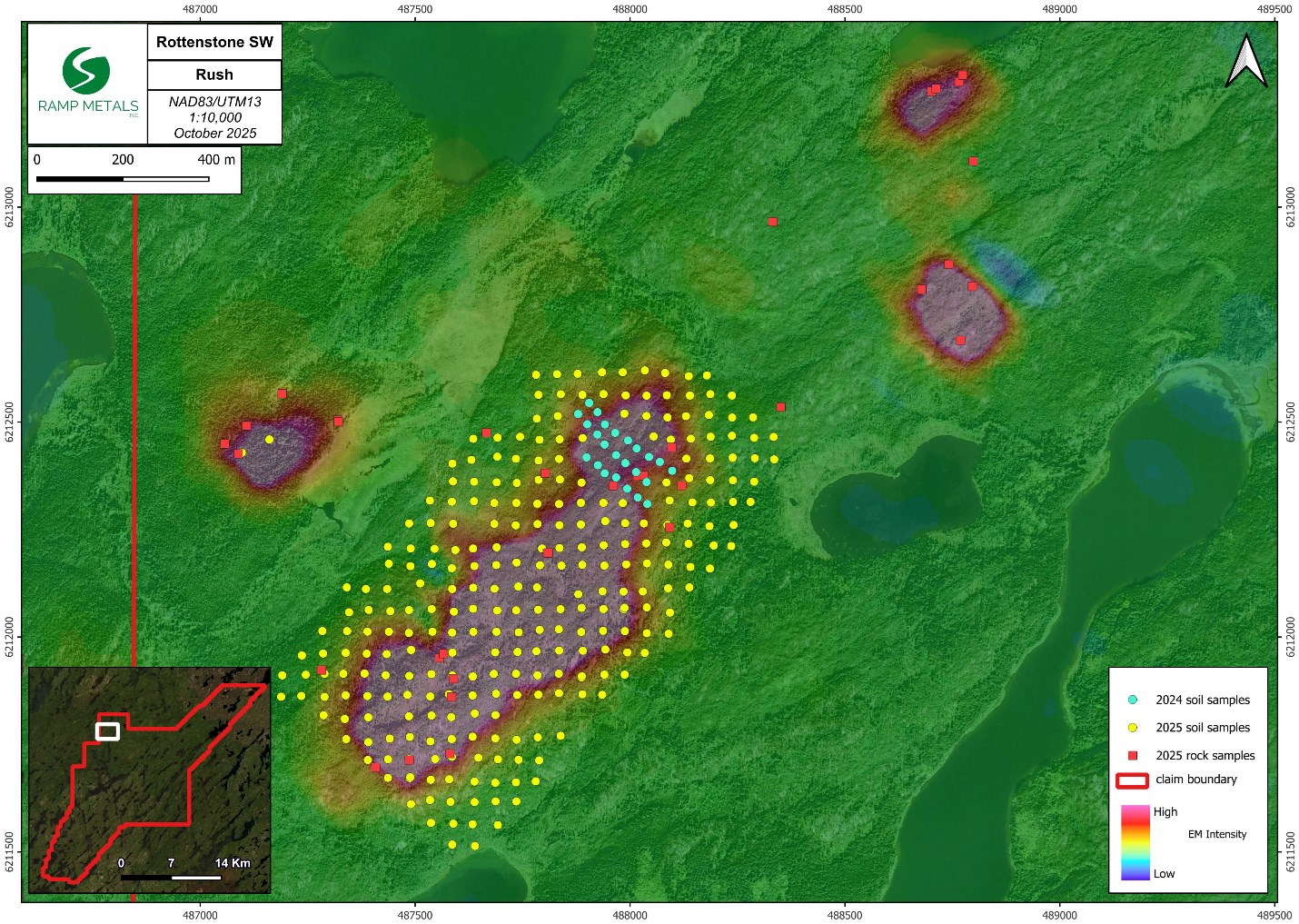
Task: Click the north arrow symbol
Action: tap(1246, 62)
